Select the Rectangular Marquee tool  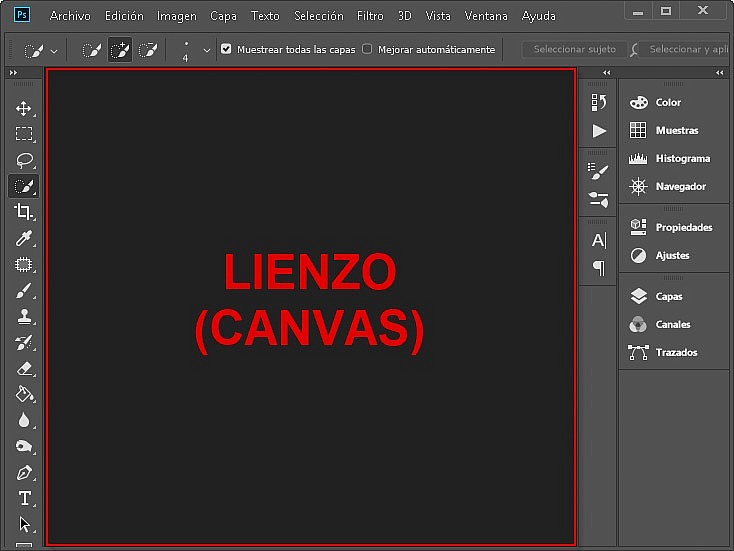click(23, 134)
